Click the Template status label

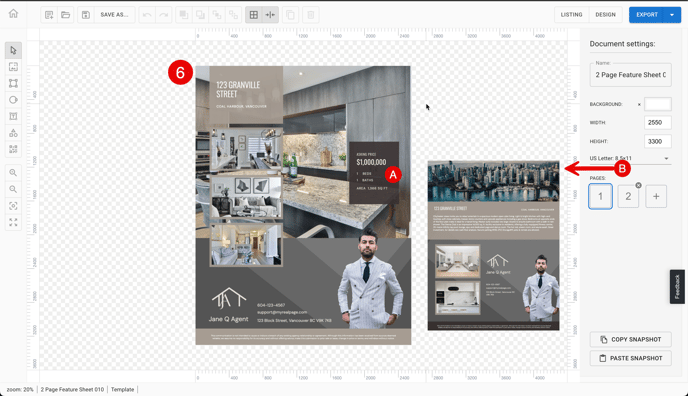[x=122, y=389]
